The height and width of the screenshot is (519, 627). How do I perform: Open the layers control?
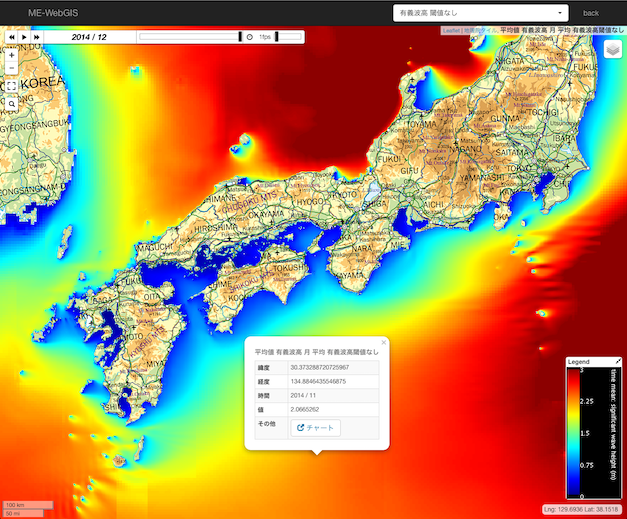[613, 50]
